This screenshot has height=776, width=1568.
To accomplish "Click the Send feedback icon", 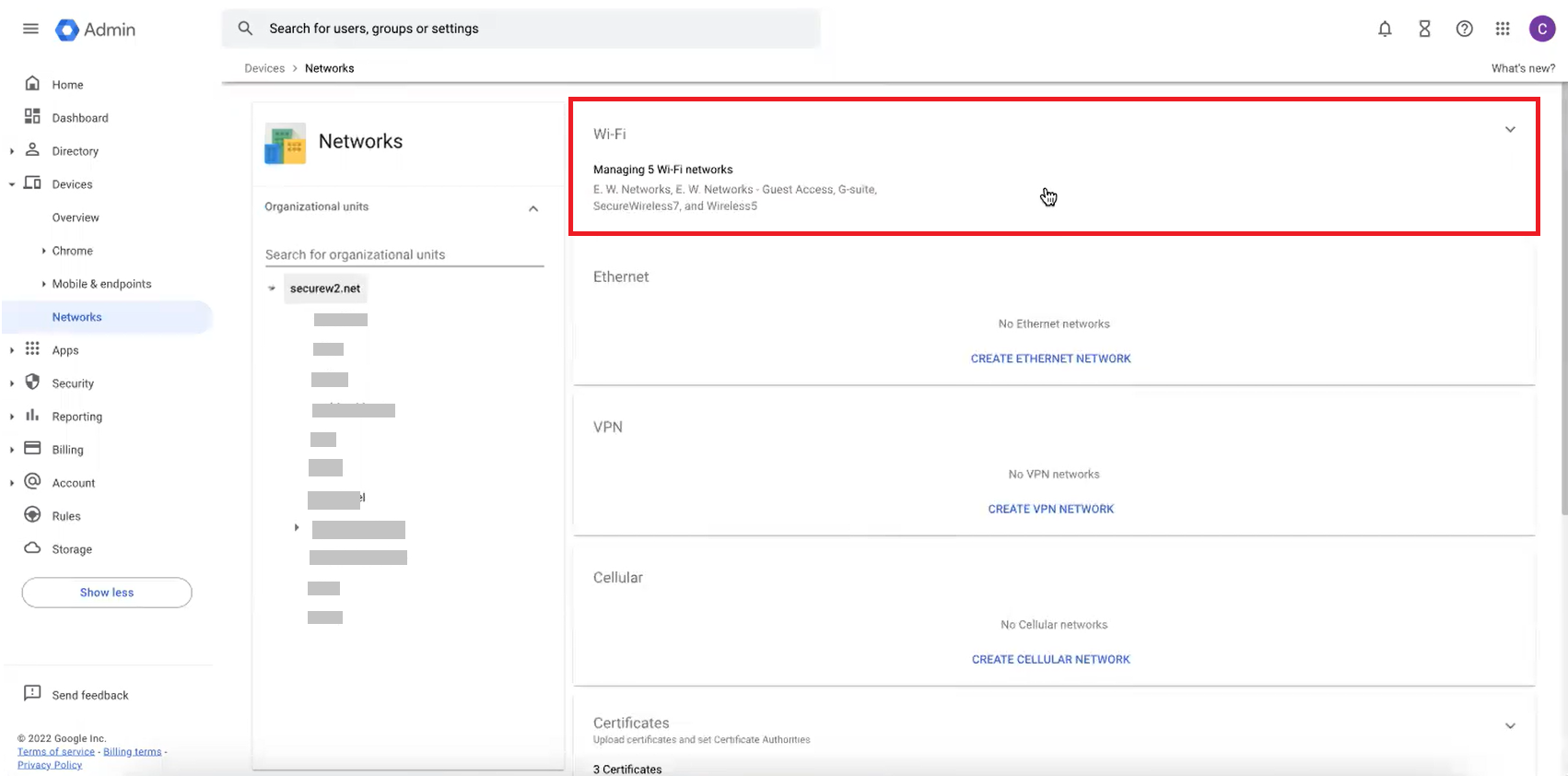I will pyautogui.click(x=32, y=694).
